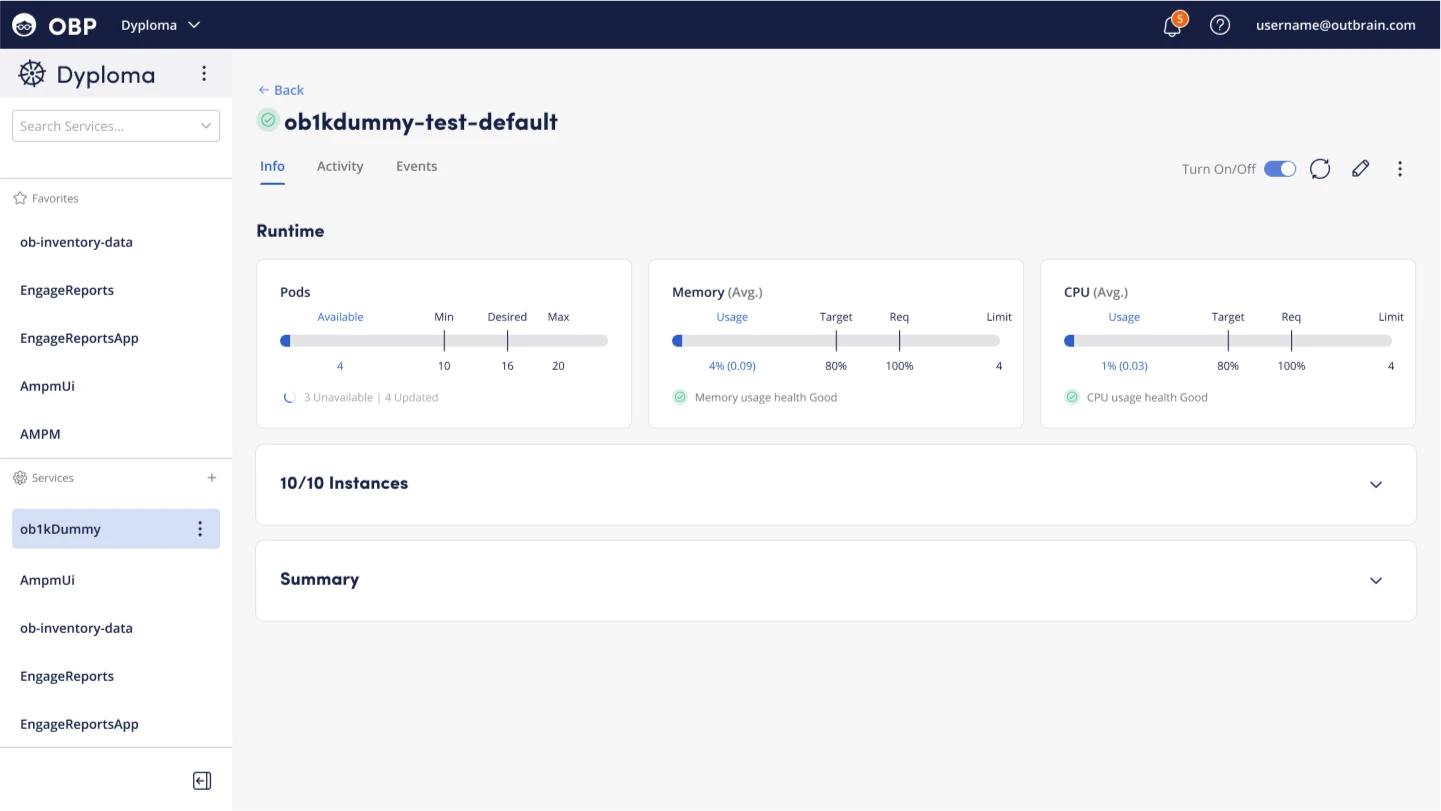Toggle the Turn On/Off switch
Screen dimensions: 1441x811
(1279, 169)
